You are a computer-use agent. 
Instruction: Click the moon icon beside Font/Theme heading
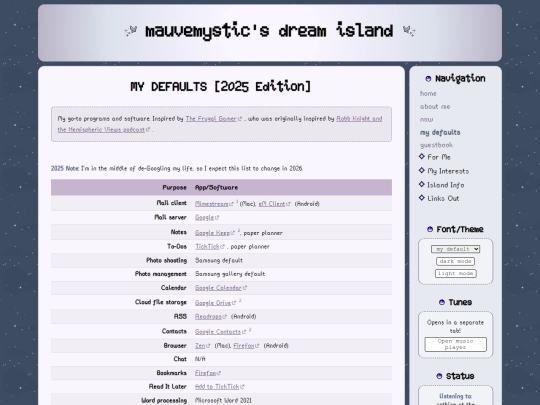[x=429, y=229]
